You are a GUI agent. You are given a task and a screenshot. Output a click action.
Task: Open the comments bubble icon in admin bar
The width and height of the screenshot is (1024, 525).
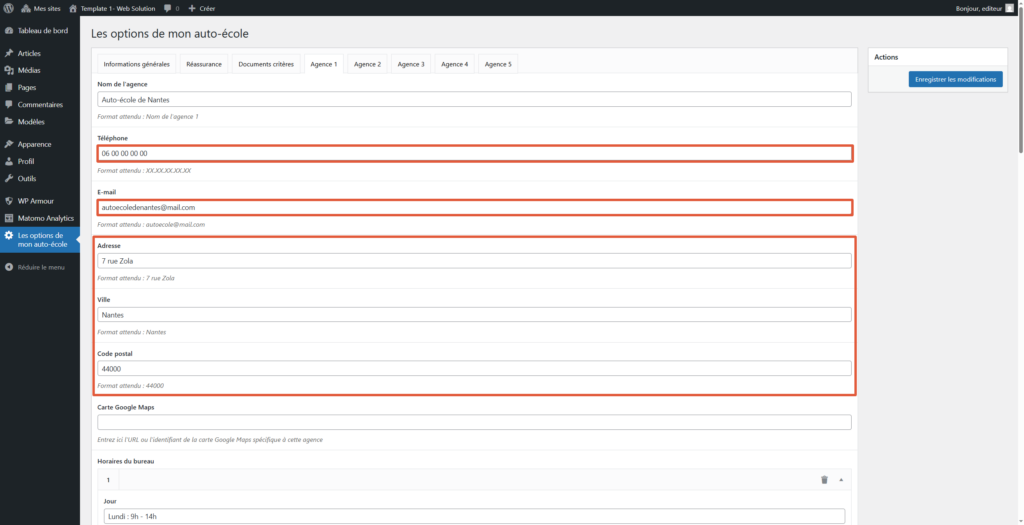click(x=168, y=8)
